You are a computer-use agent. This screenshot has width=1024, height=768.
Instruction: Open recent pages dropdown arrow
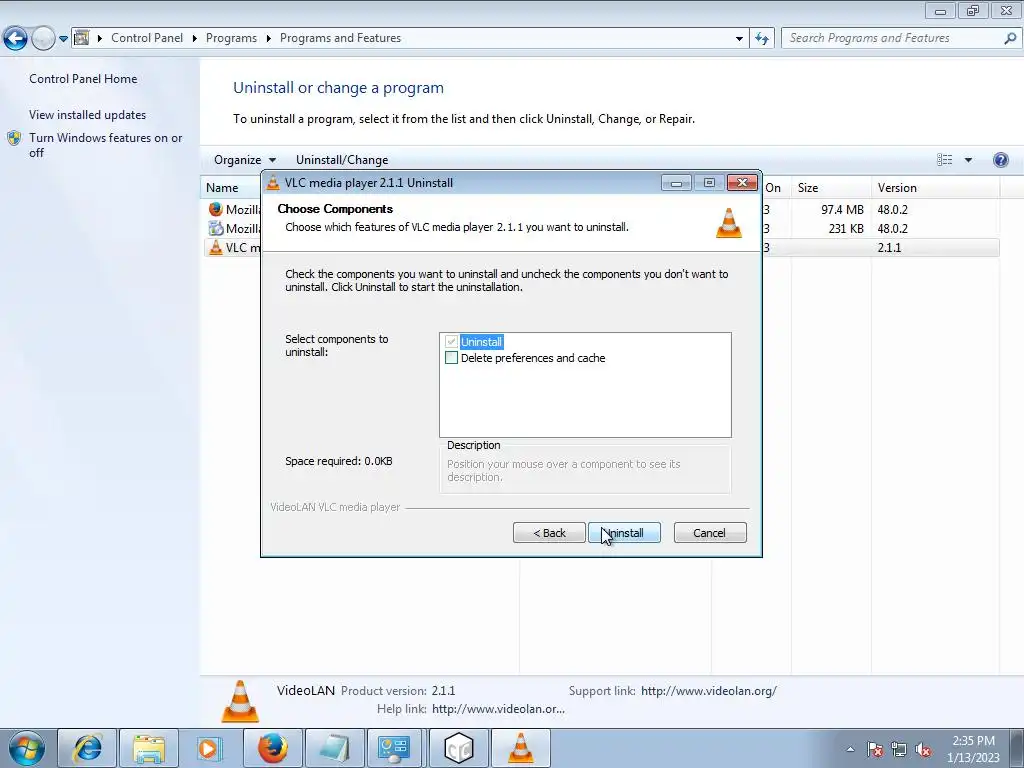[x=63, y=39]
